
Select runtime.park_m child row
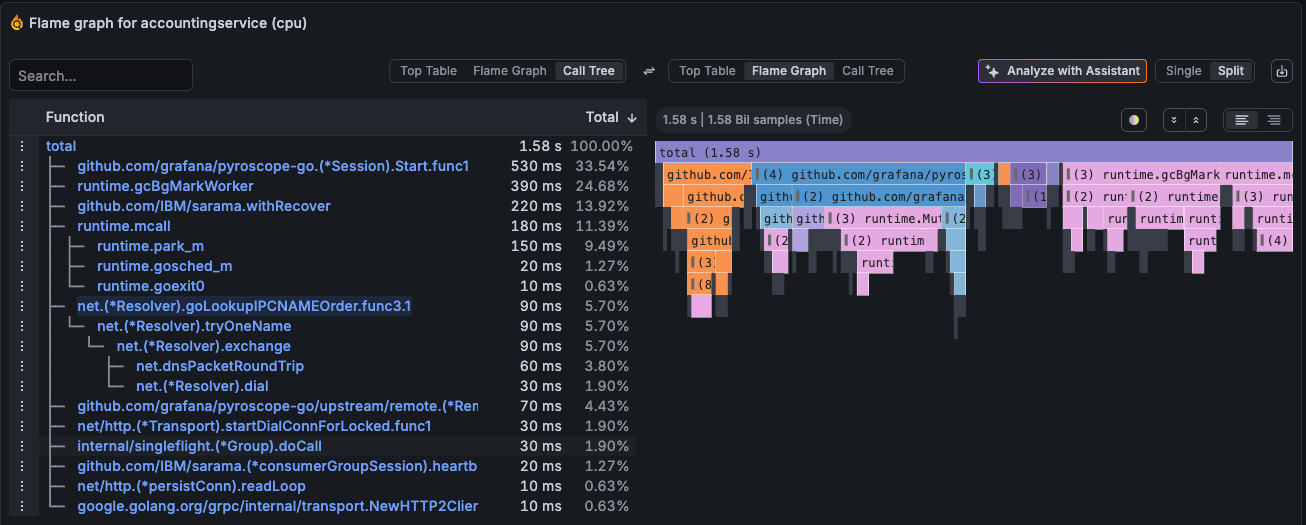click(150, 246)
